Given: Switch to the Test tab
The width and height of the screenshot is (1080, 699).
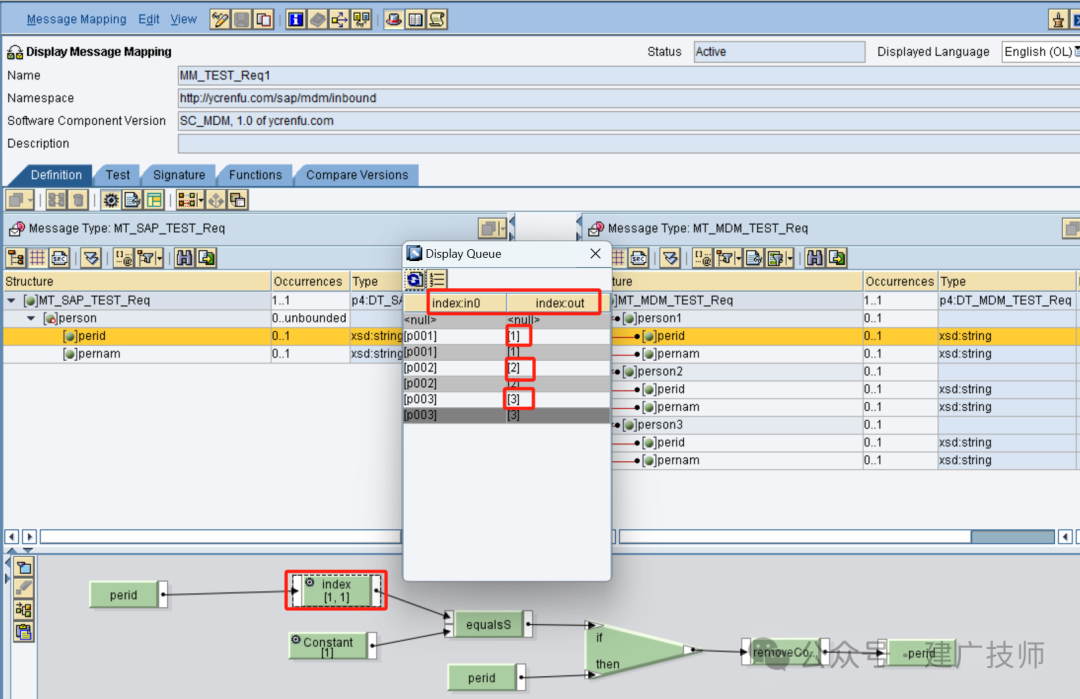Looking at the screenshot, I should [x=118, y=175].
